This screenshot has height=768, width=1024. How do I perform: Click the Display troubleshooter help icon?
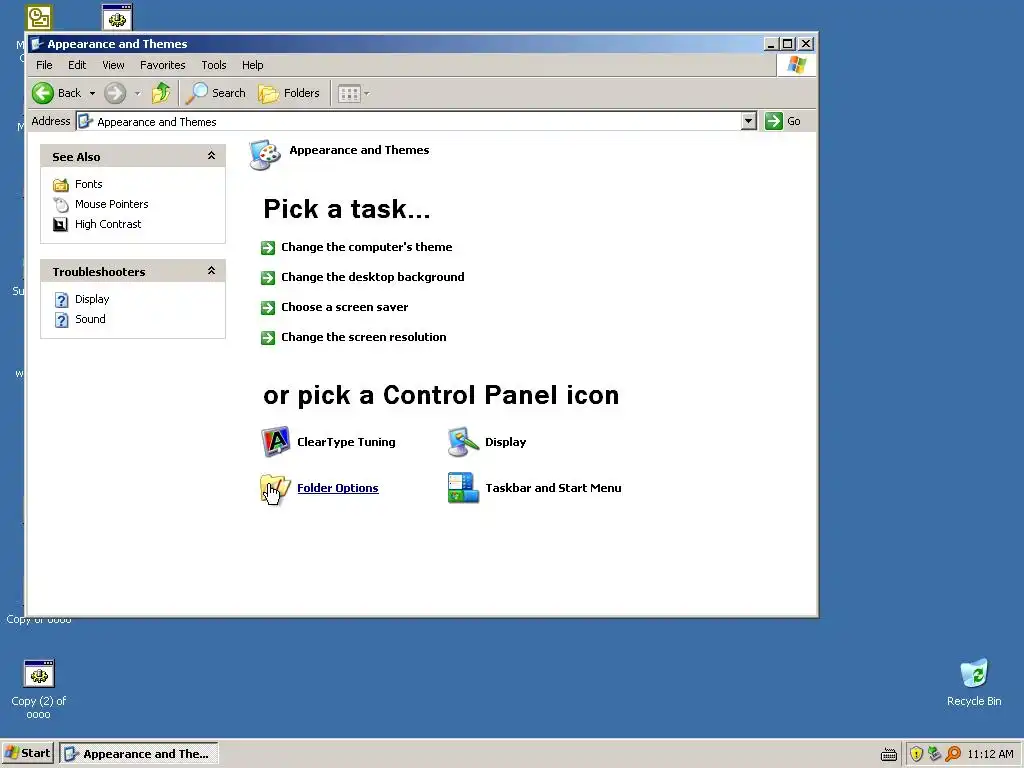61,300
